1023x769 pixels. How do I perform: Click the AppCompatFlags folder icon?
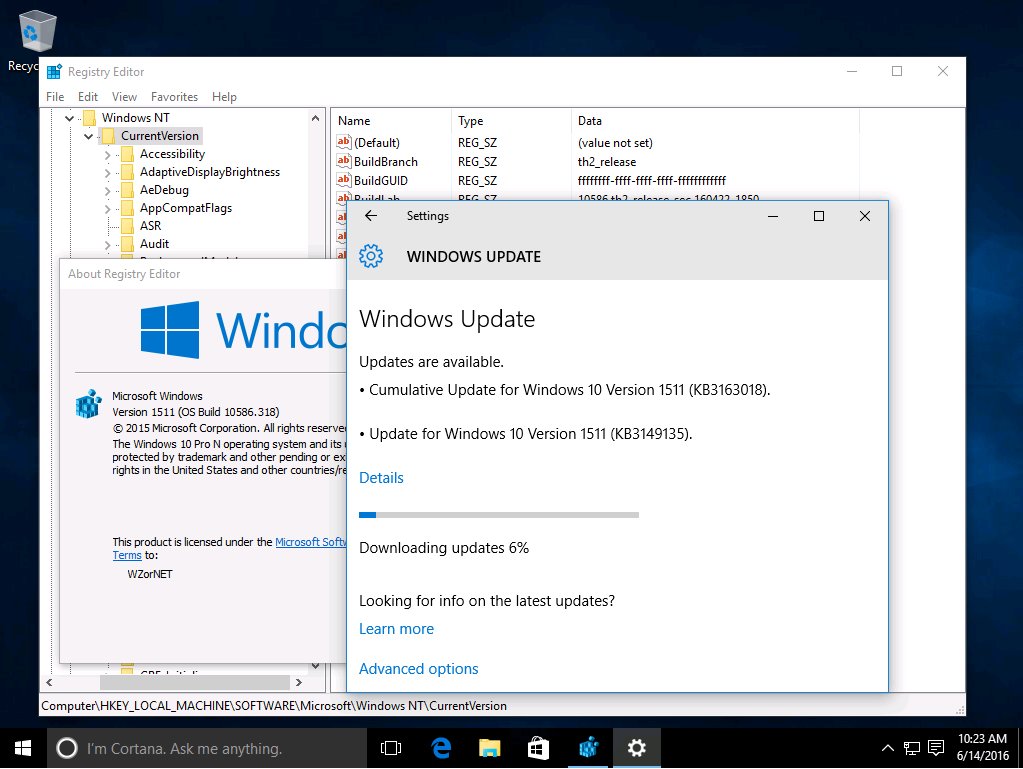click(128, 208)
